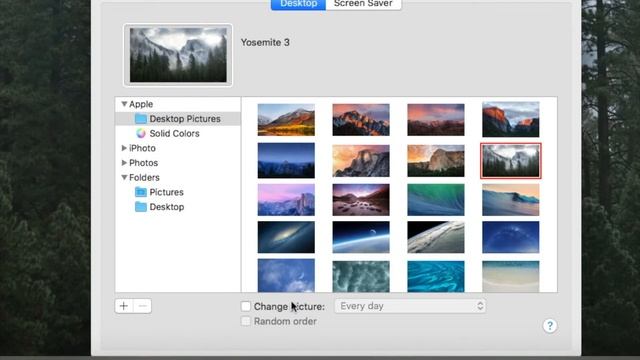Click the remove folder minus button
The width and height of the screenshot is (640, 360).
[142, 306]
